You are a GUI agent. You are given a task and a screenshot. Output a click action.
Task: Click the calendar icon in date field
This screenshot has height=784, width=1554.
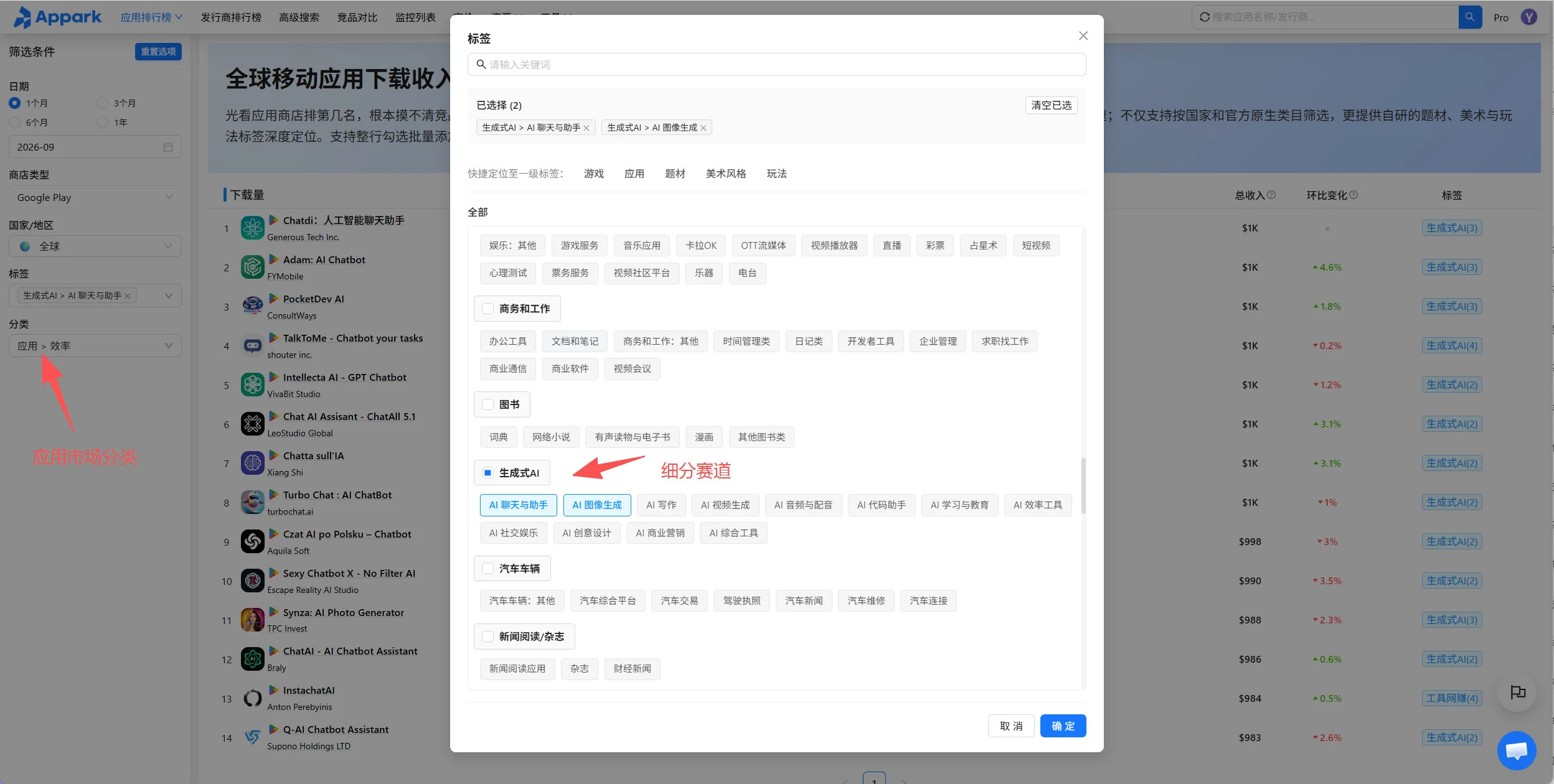[168, 147]
